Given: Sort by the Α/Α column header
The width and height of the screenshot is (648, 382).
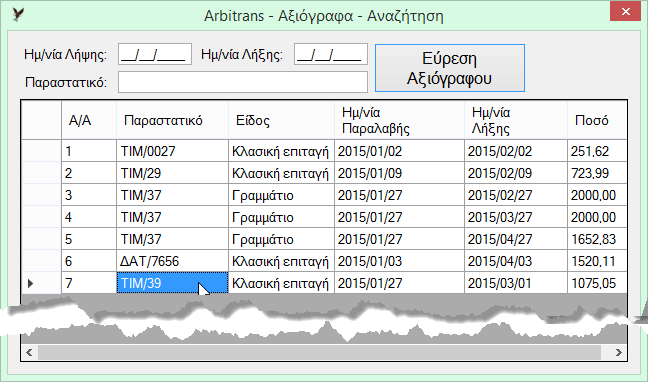Looking at the screenshot, I should coord(89,120).
